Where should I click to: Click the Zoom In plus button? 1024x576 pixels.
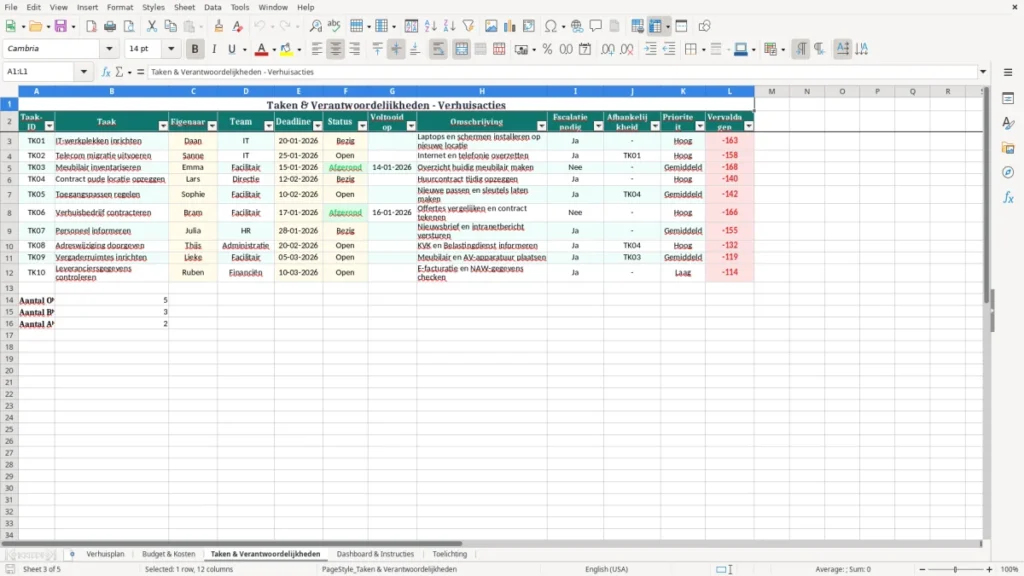(989, 569)
